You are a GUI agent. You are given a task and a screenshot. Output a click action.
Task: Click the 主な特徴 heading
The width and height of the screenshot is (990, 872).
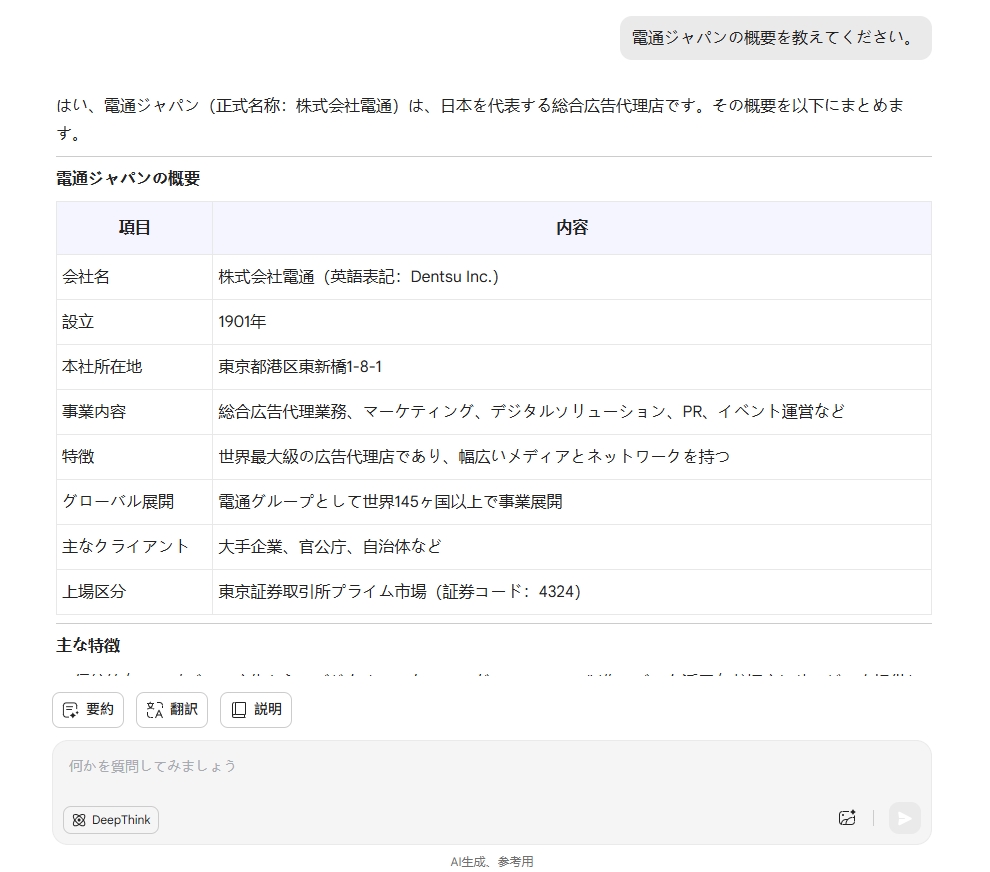tap(88, 645)
